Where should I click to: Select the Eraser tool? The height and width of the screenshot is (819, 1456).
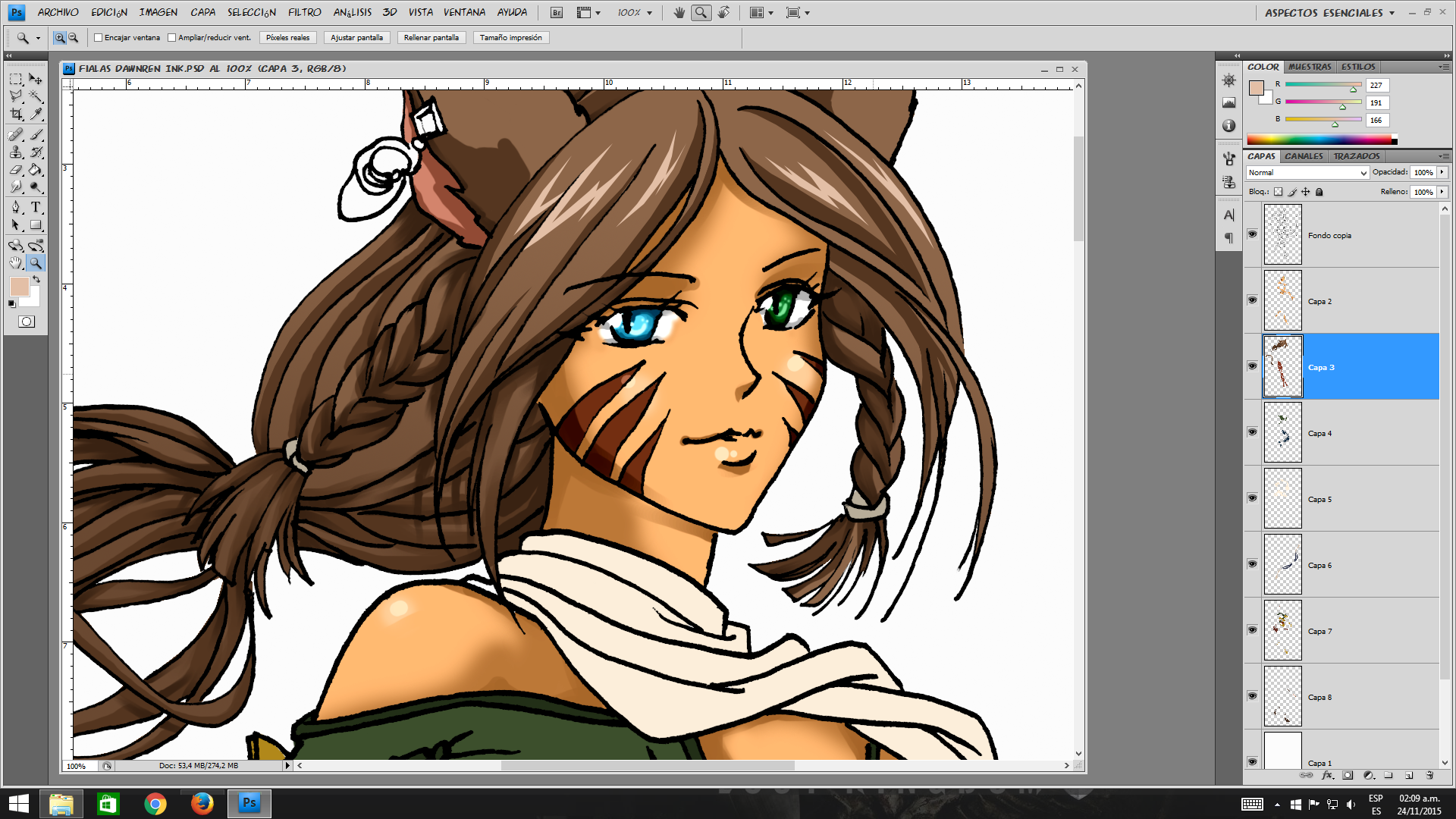coord(15,170)
